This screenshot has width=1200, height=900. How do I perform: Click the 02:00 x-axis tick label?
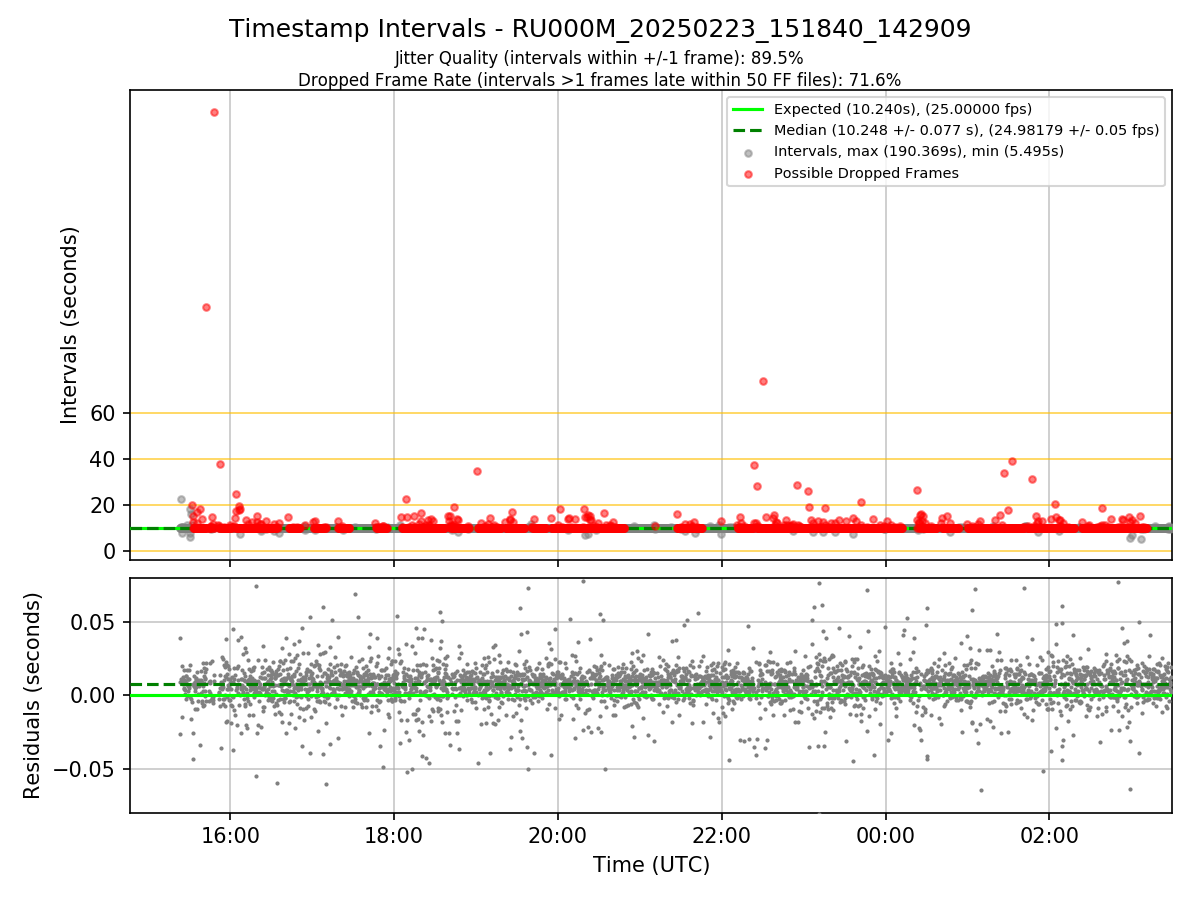coord(1049,834)
